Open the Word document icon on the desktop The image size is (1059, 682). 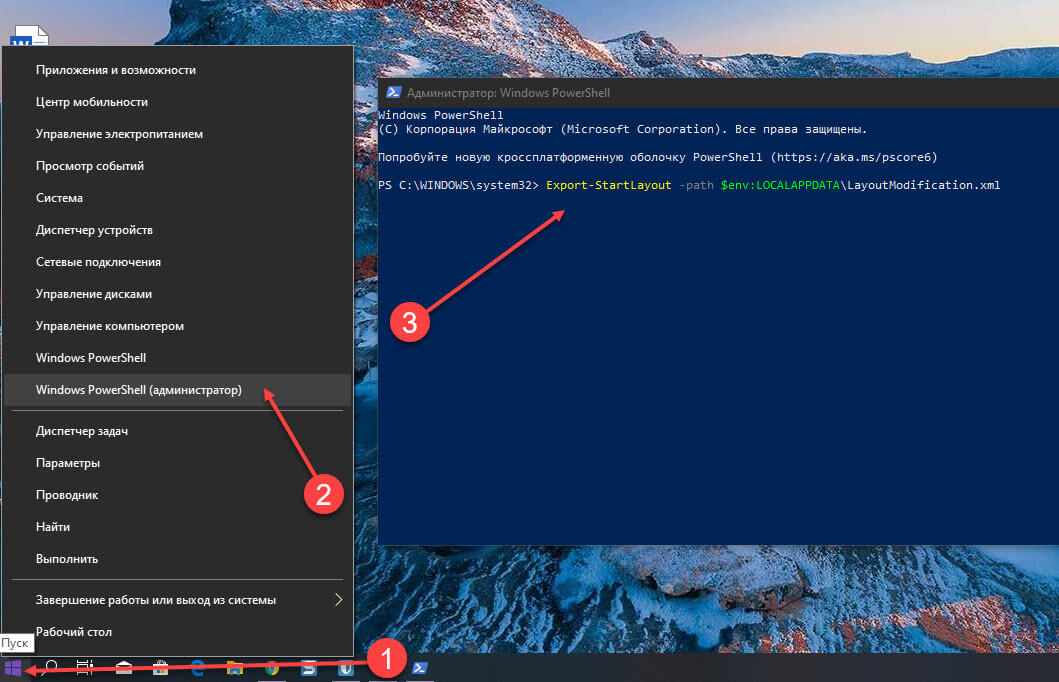pos(29,35)
